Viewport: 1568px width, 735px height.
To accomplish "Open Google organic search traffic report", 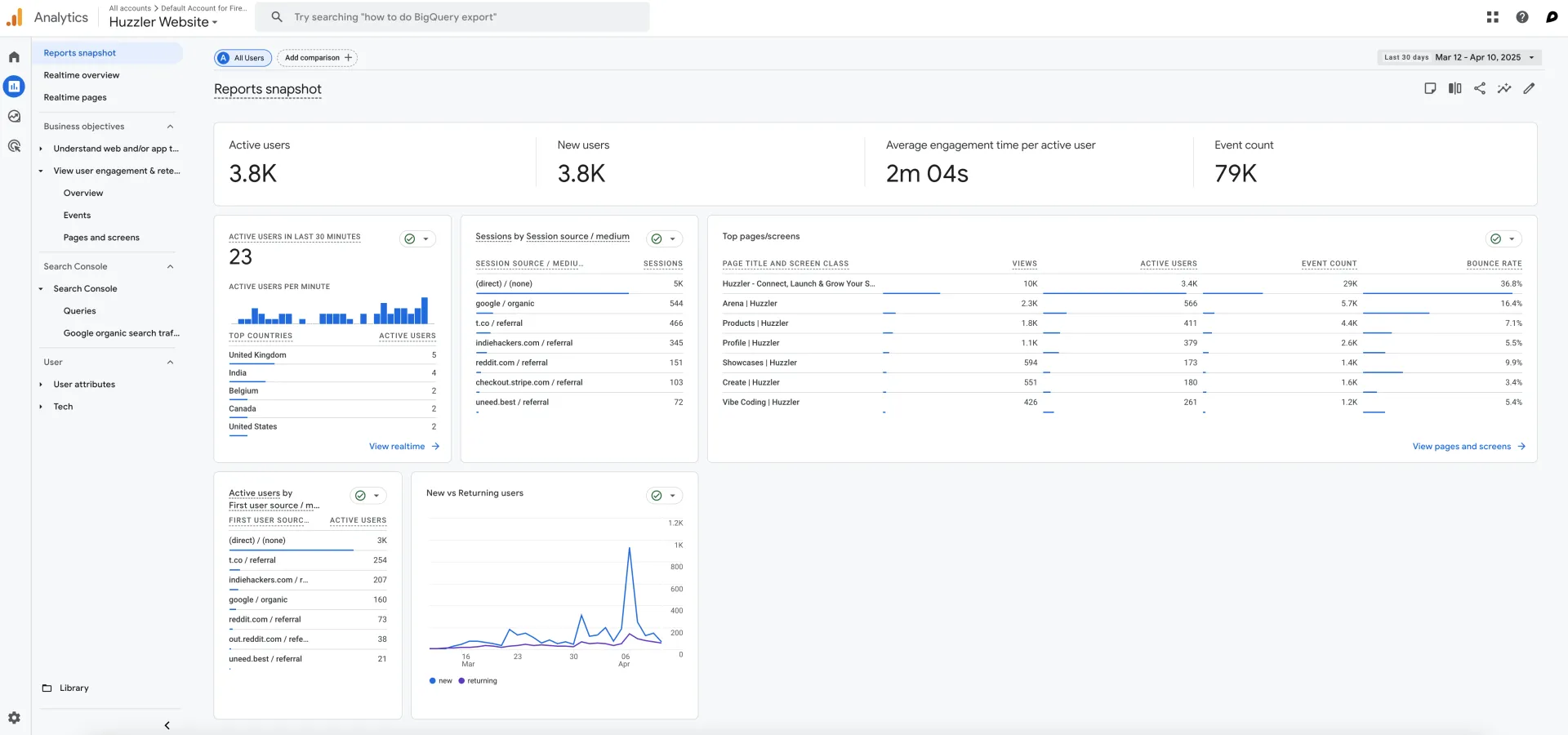I will pyautogui.click(x=121, y=333).
